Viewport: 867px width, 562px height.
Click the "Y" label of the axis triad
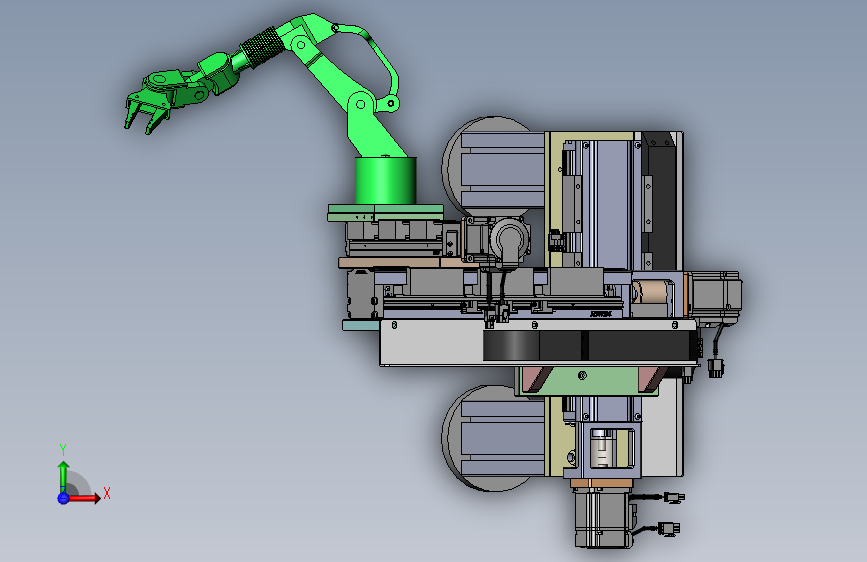click(x=63, y=450)
